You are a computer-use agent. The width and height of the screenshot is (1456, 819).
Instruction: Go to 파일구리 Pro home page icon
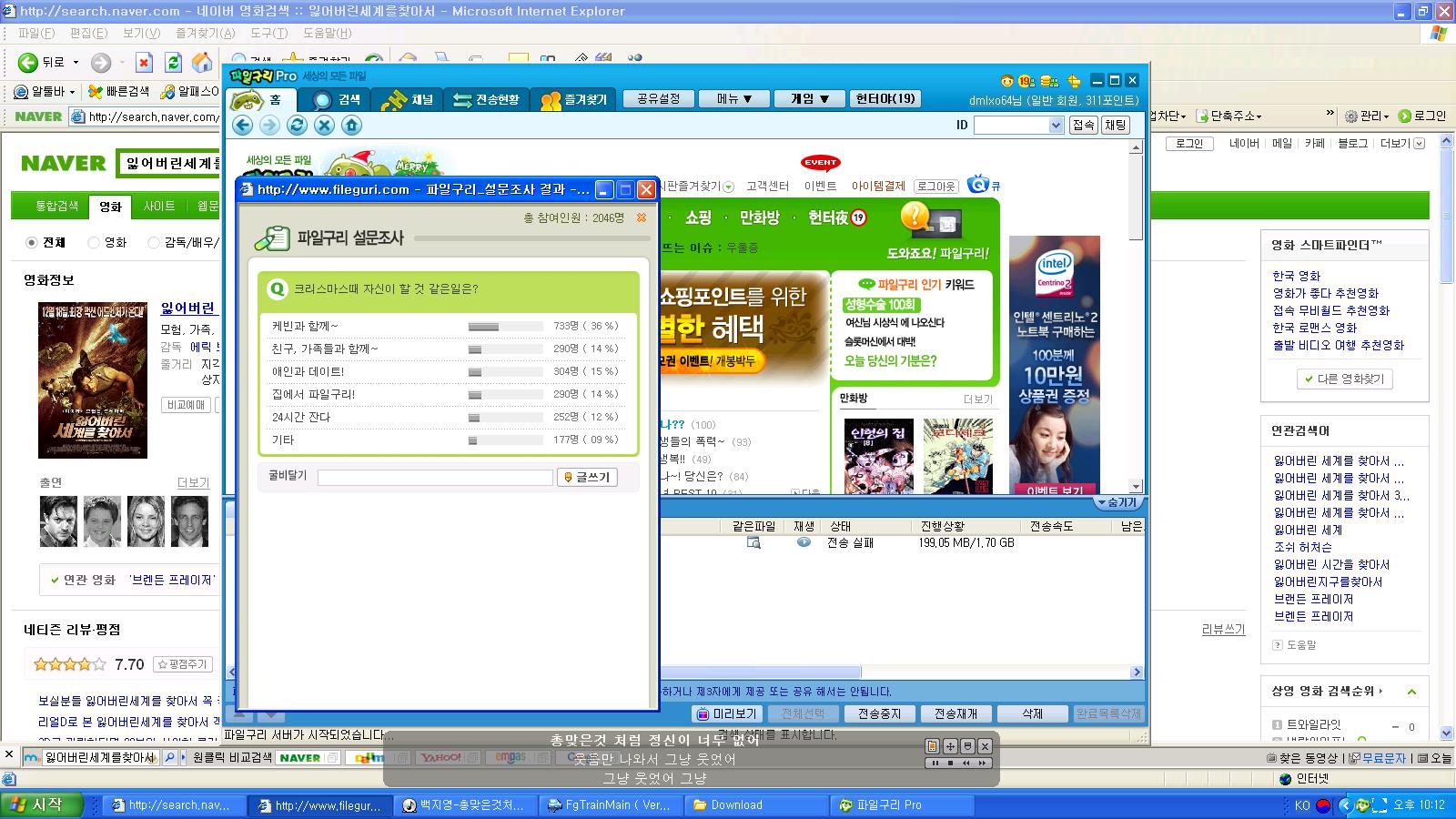pos(351,126)
